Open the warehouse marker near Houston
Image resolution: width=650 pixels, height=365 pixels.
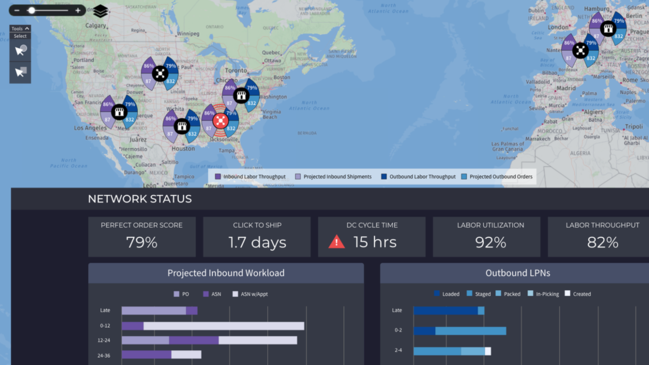[182, 126]
